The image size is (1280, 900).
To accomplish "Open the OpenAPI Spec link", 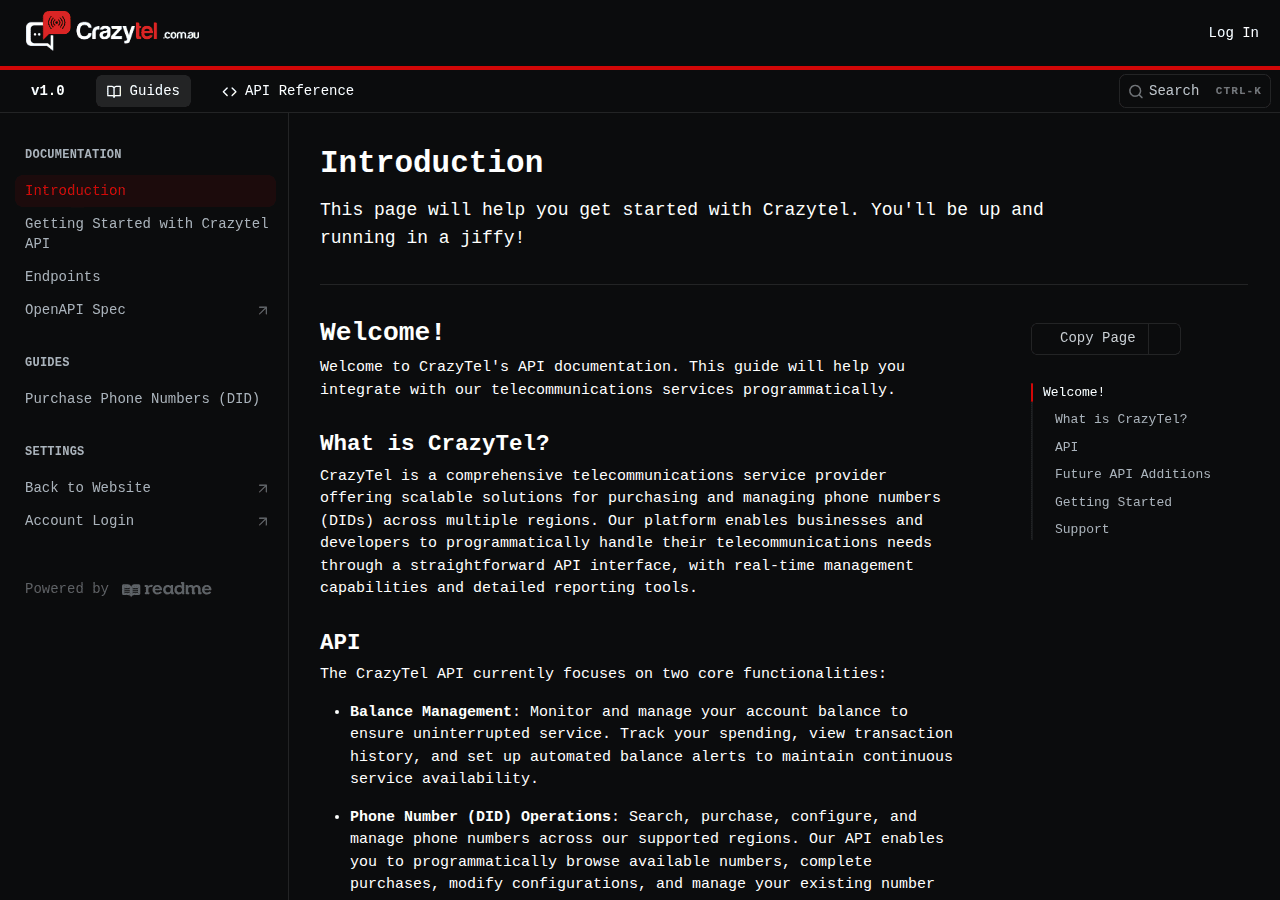I will click(x=146, y=310).
